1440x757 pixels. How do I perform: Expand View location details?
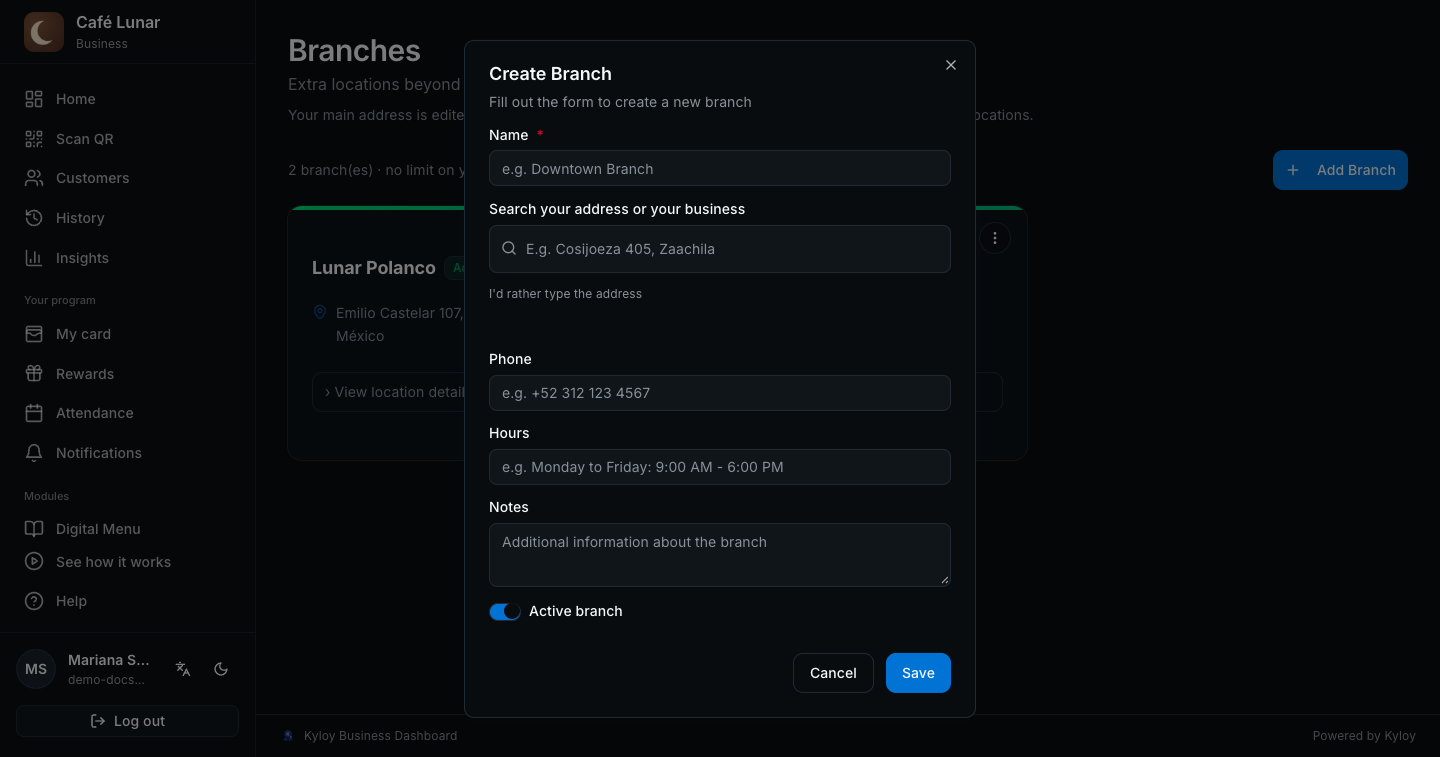click(657, 392)
